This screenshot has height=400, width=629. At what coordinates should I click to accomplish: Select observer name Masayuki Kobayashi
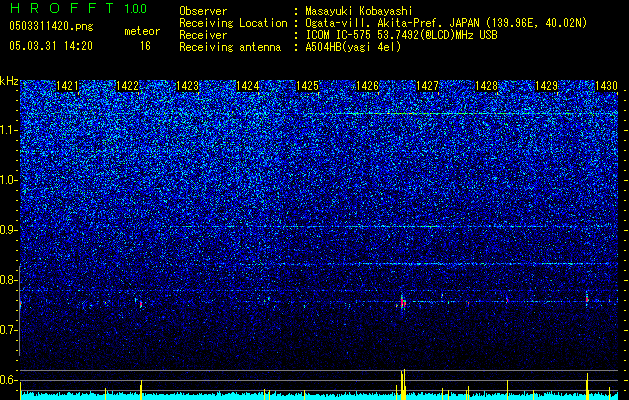click(x=359, y=11)
